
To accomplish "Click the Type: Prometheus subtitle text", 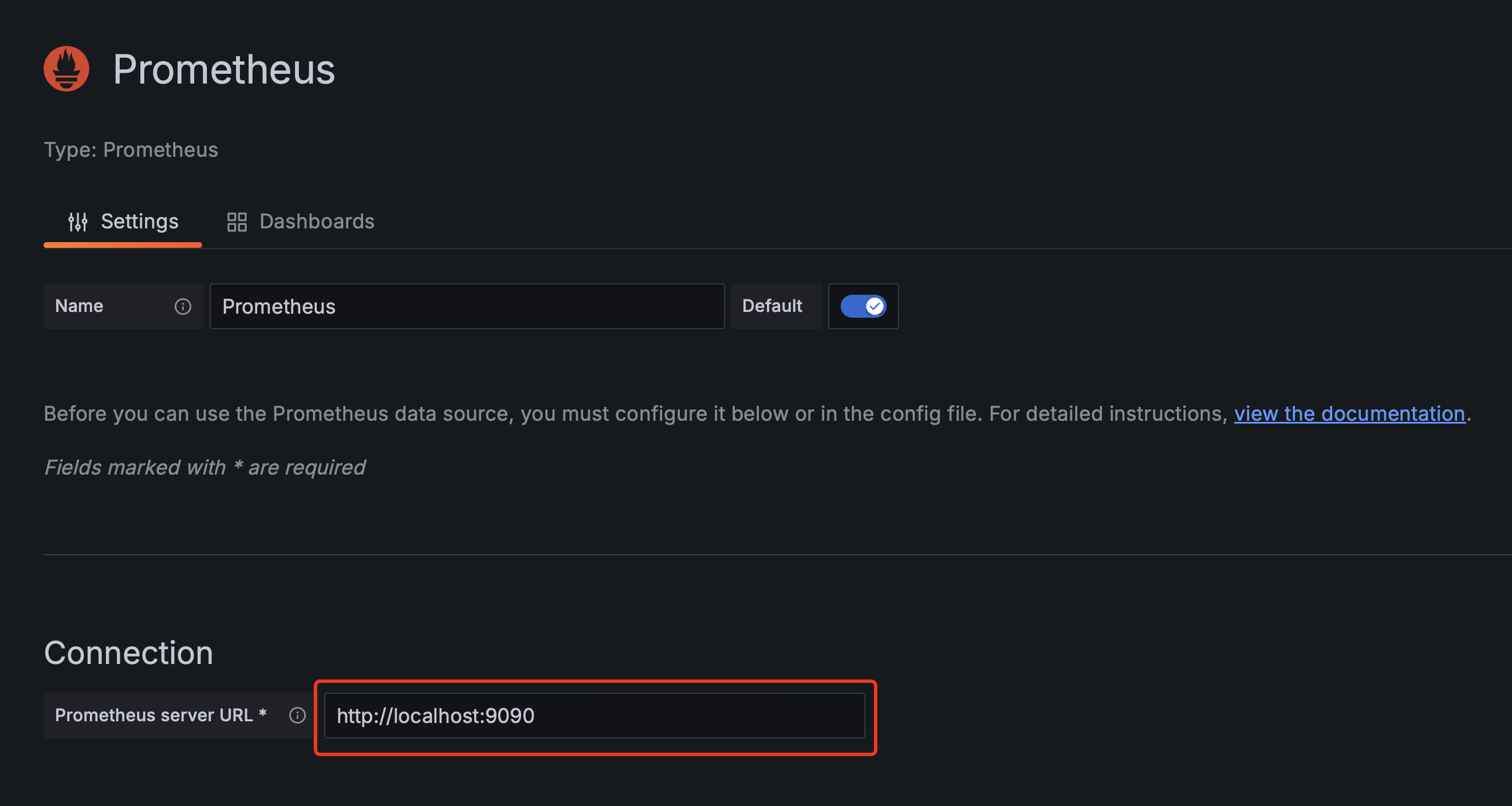I will [x=131, y=150].
